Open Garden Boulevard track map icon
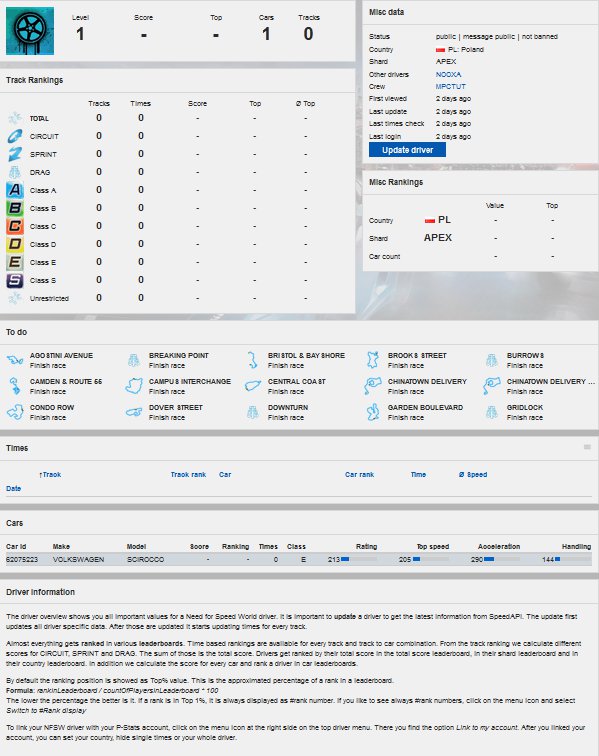Image resolution: width=599 pixels, height=756 pixels. (x=372, y=412)
